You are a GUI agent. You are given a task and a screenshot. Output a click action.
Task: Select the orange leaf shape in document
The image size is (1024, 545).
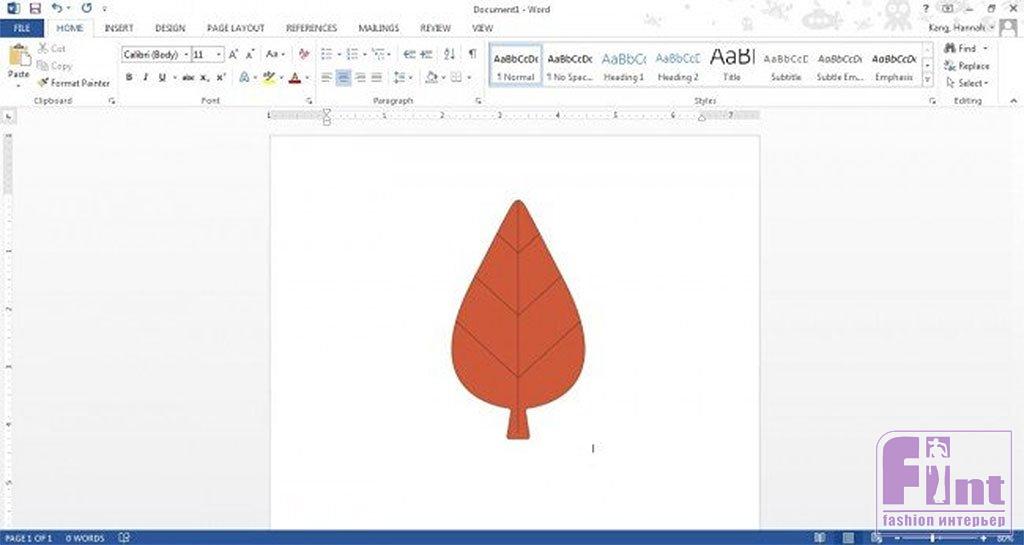pos(517,320)
